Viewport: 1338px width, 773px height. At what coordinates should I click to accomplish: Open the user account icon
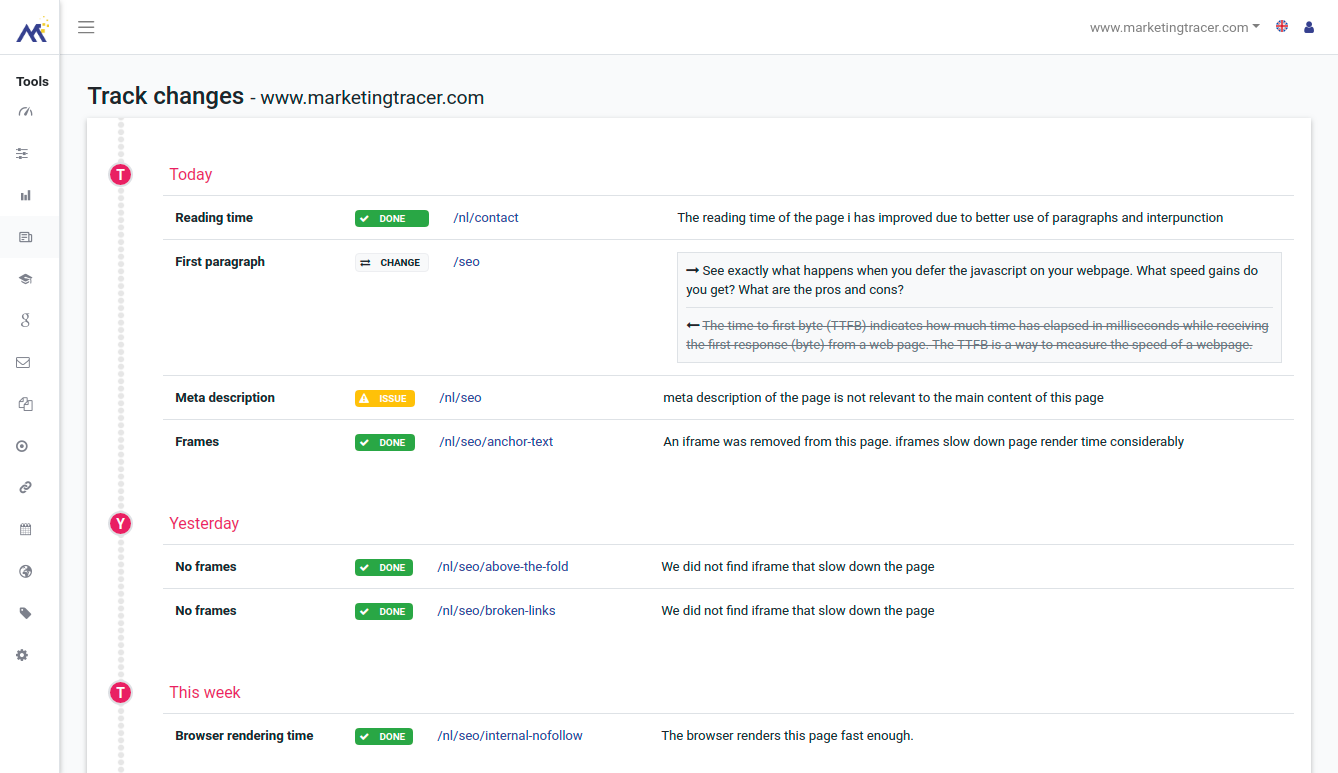click(x=1309, y=27)
